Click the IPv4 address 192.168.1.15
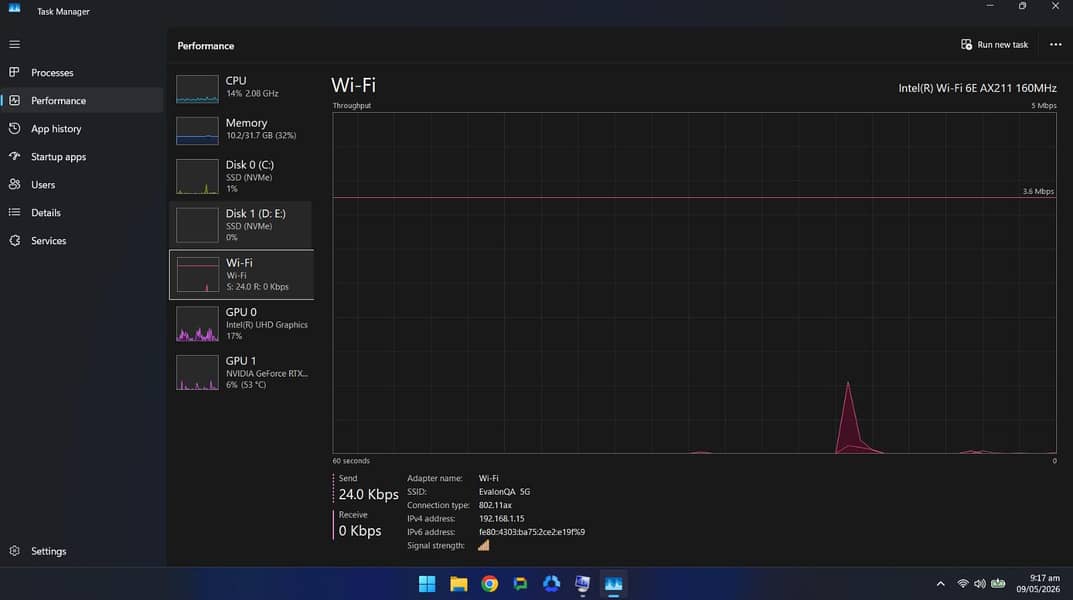Screen dimensions: 1073x600 (502, 519)
